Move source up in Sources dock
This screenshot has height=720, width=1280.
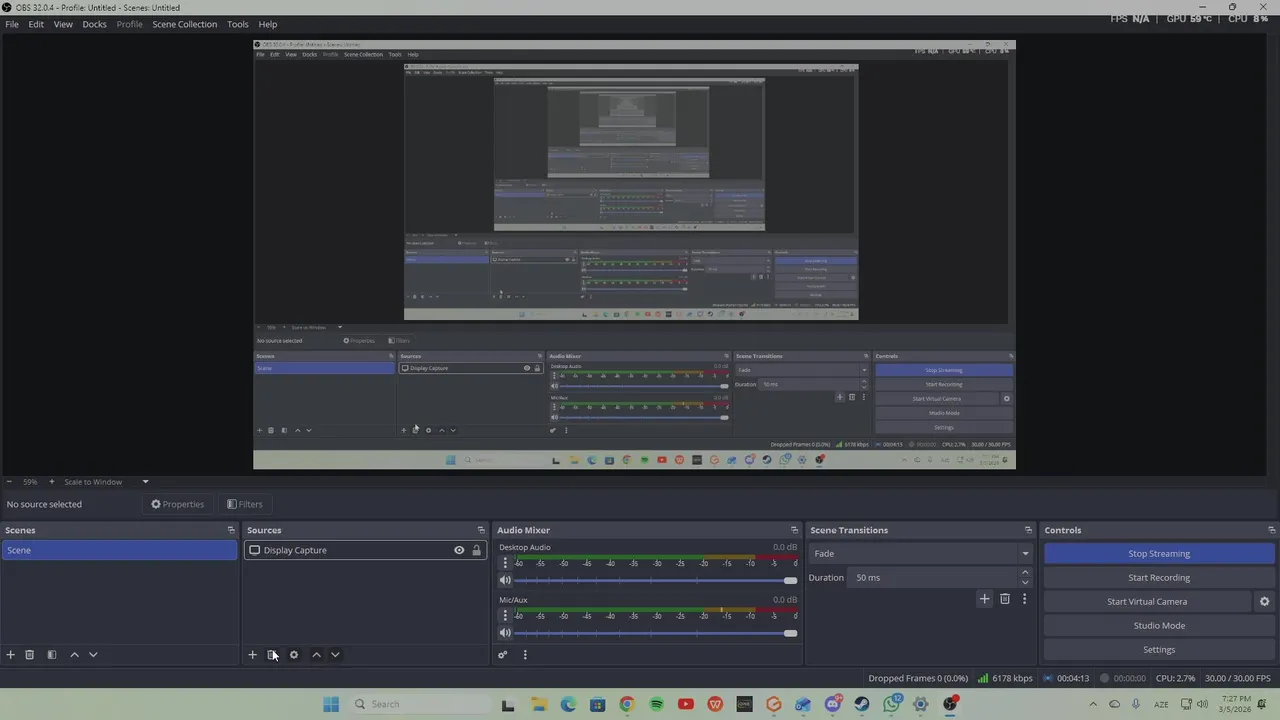coord(316,655)
